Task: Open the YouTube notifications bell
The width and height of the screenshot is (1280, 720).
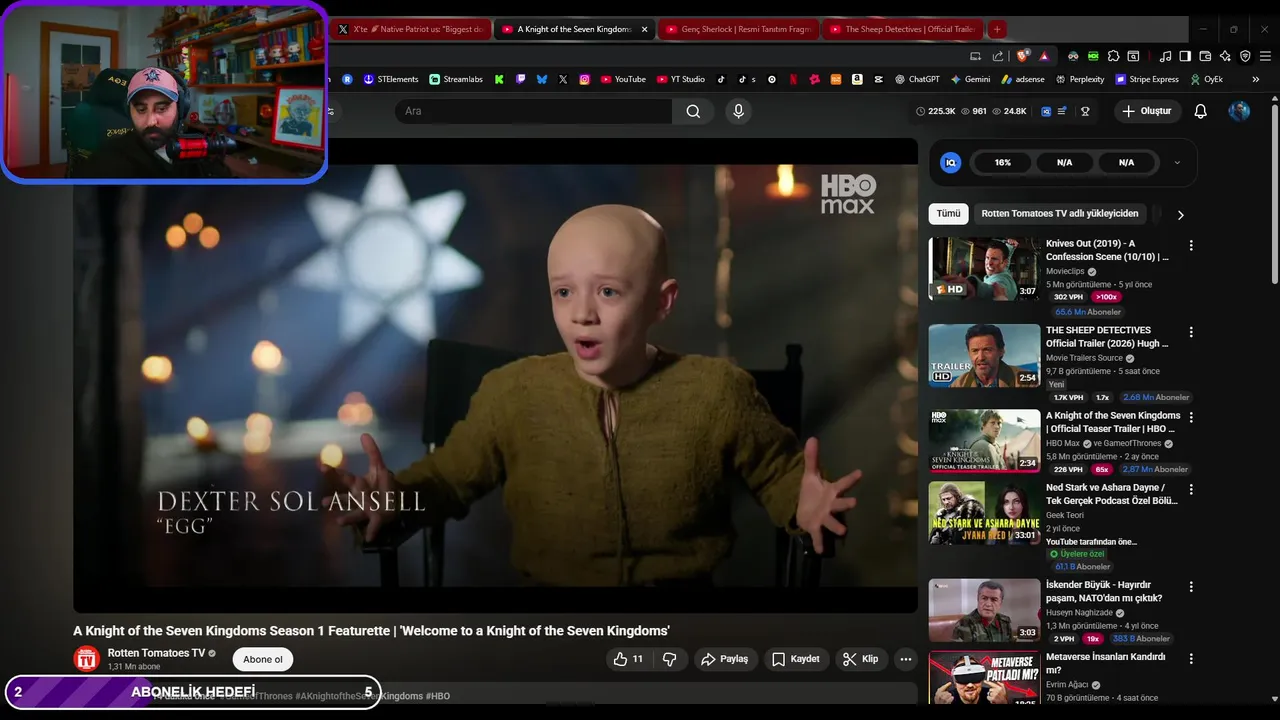Action: [x=1201, y=111]
